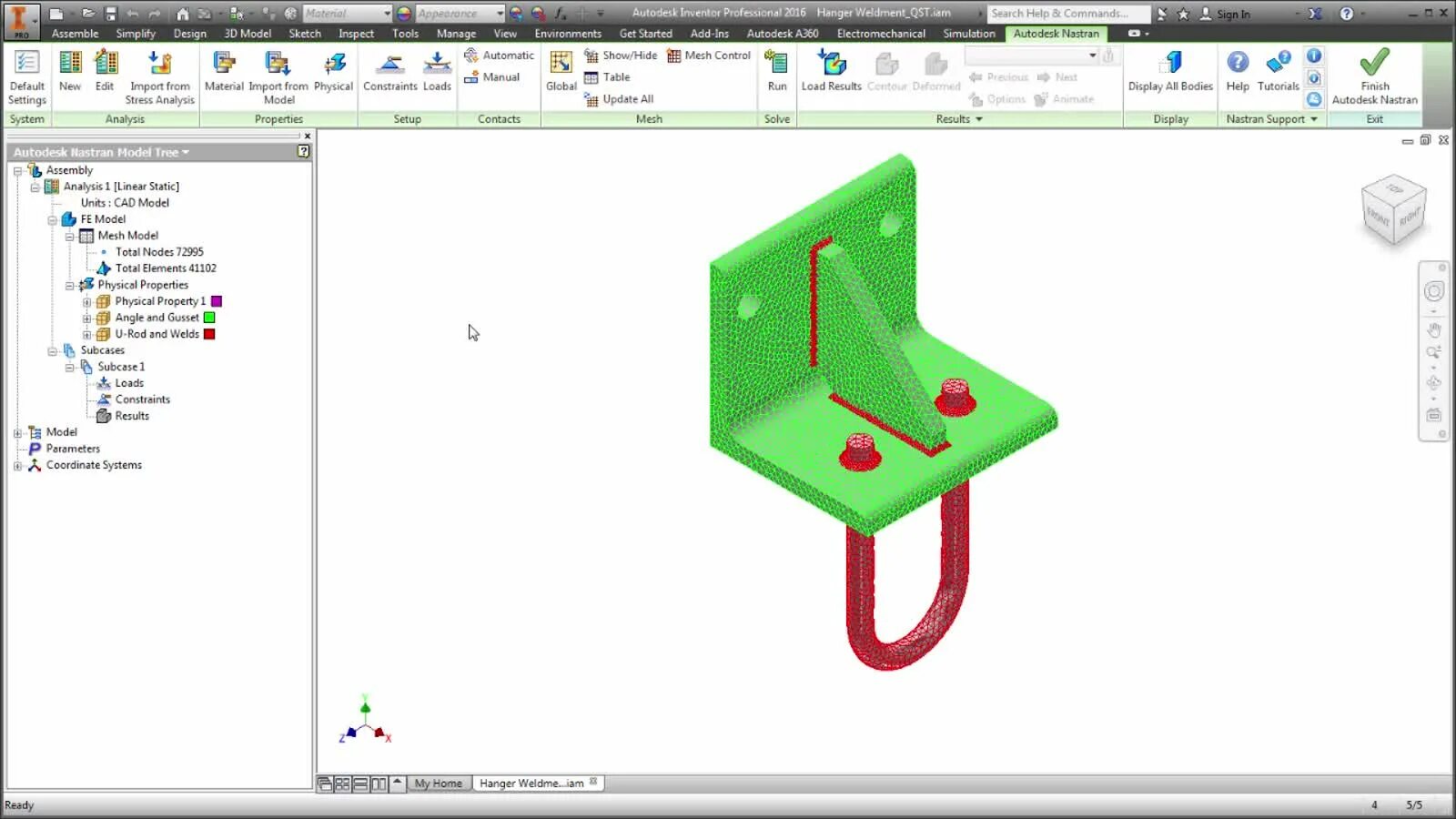This screenshot has height=819, width=1456.
Task: Select the Parameters tree item
Action: 73,449
